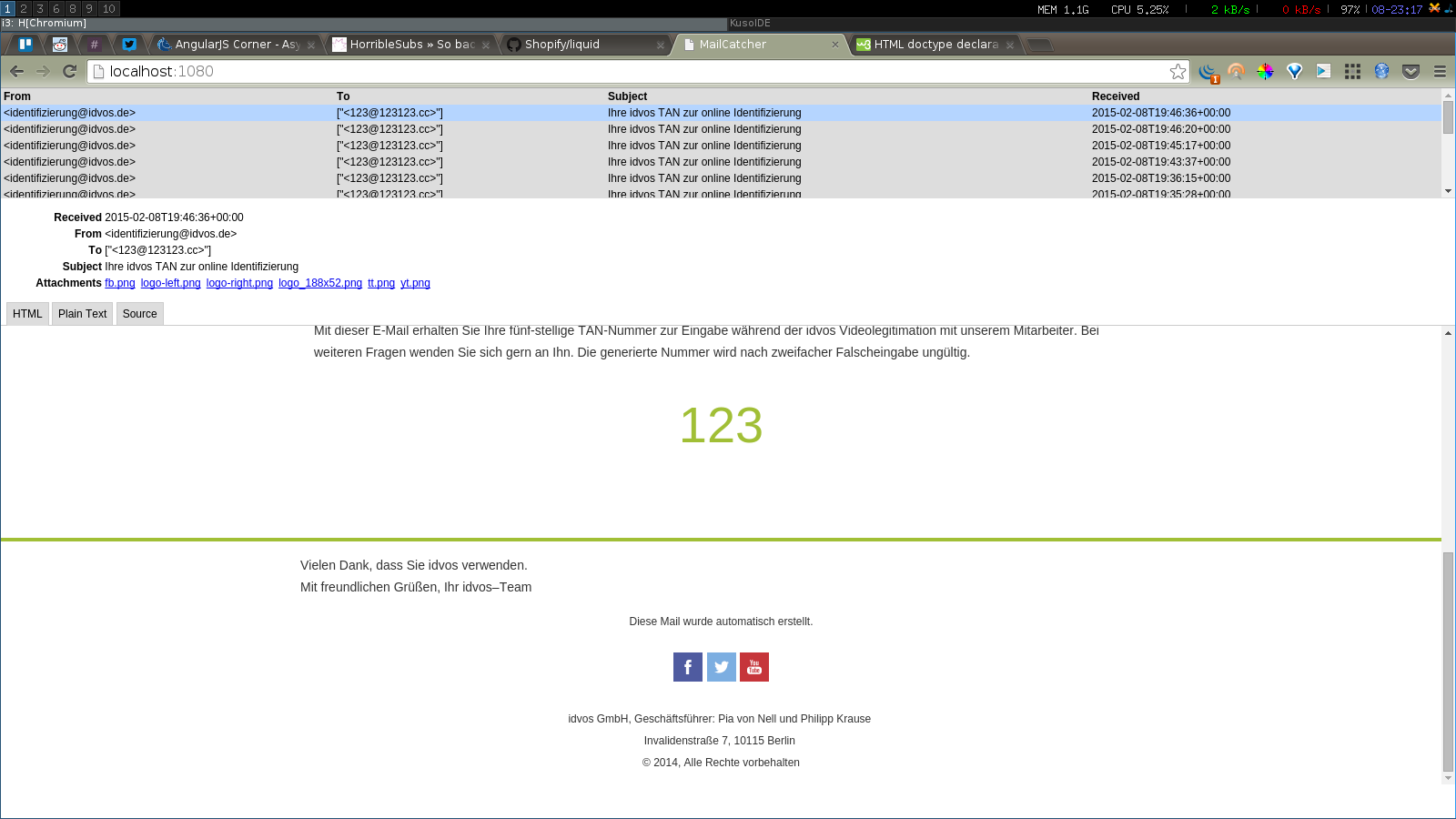Switch to AngularJS Corner browser tab
The image size is (1456, 819).
pos(236,44)
